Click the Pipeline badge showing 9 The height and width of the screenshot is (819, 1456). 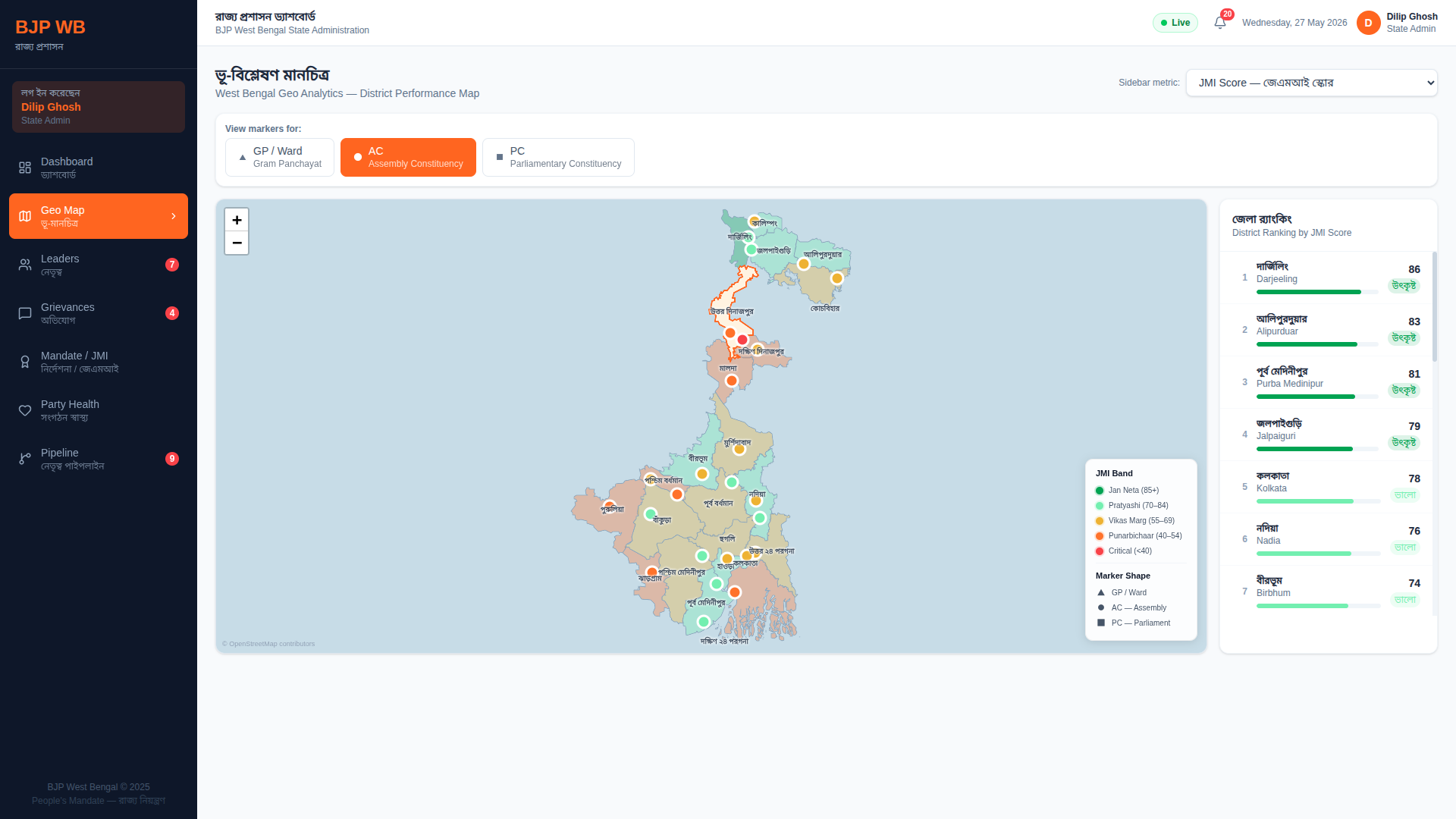click(x=172, y=459)
